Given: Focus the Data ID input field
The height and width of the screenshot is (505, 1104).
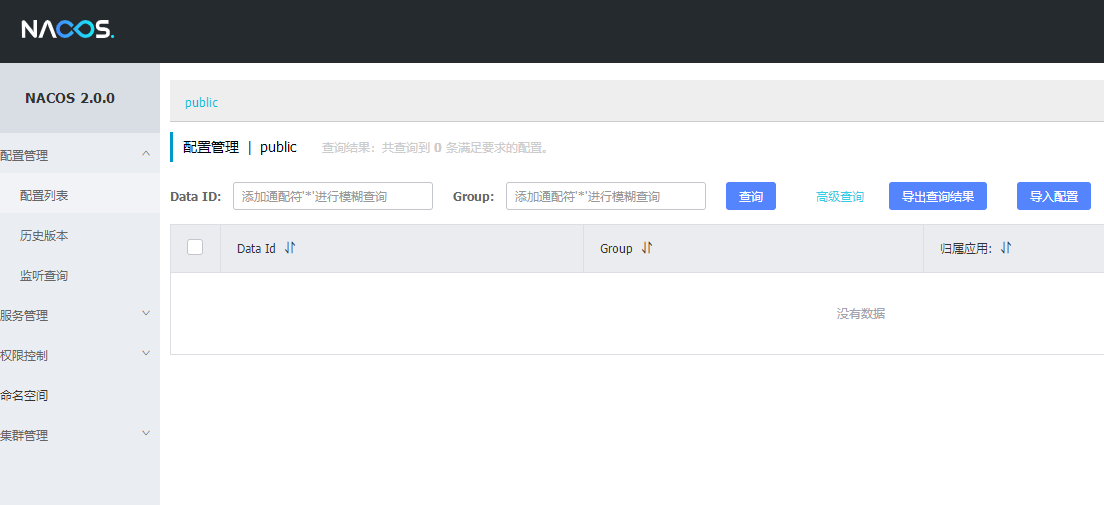Looking at the screenshot, I should (x=332, y=196).
